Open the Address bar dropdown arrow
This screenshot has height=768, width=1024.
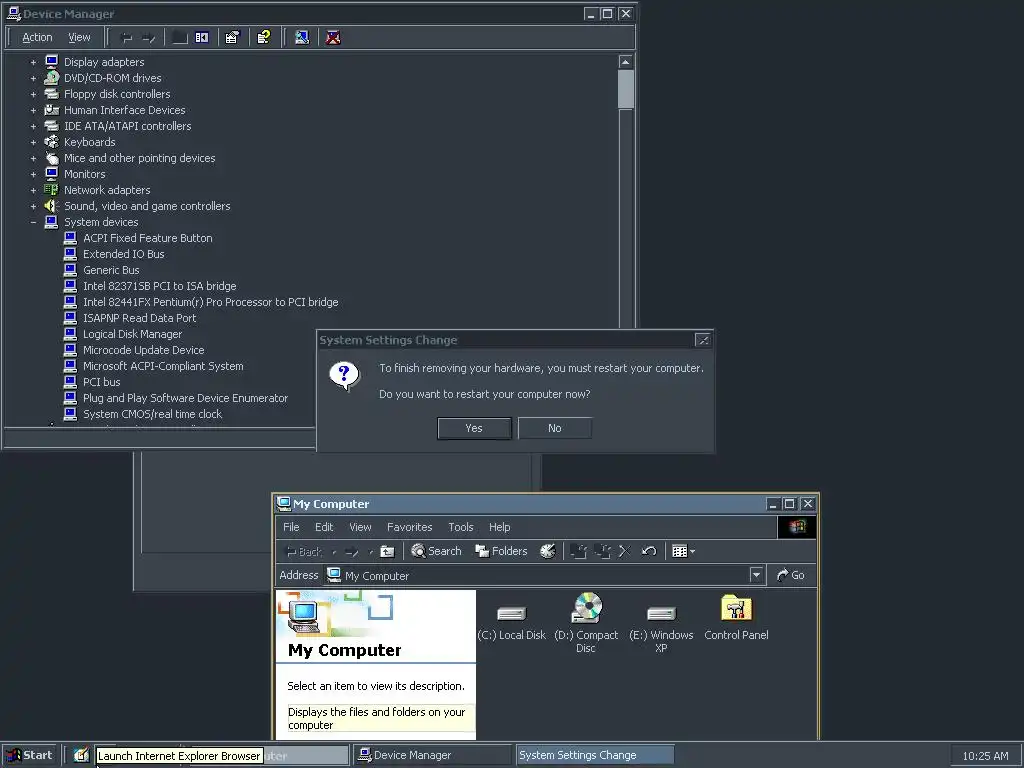tap(756, 575)
